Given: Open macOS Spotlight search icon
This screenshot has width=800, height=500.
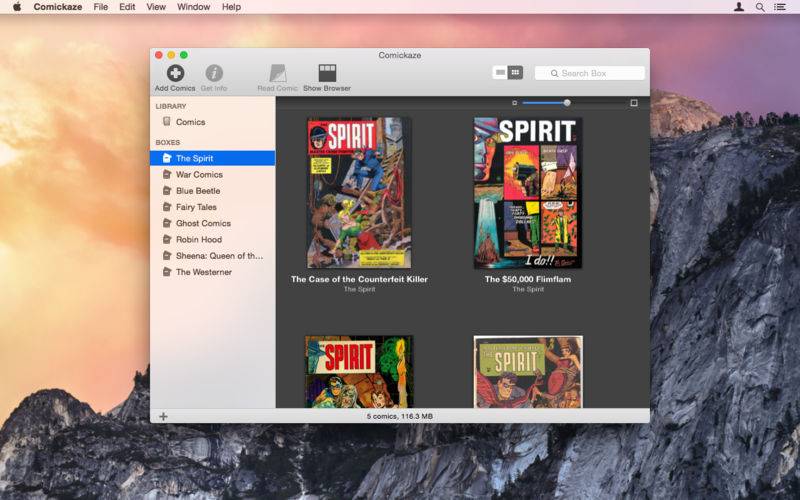Looking at the screenshot, I should [x=760, y=7].
